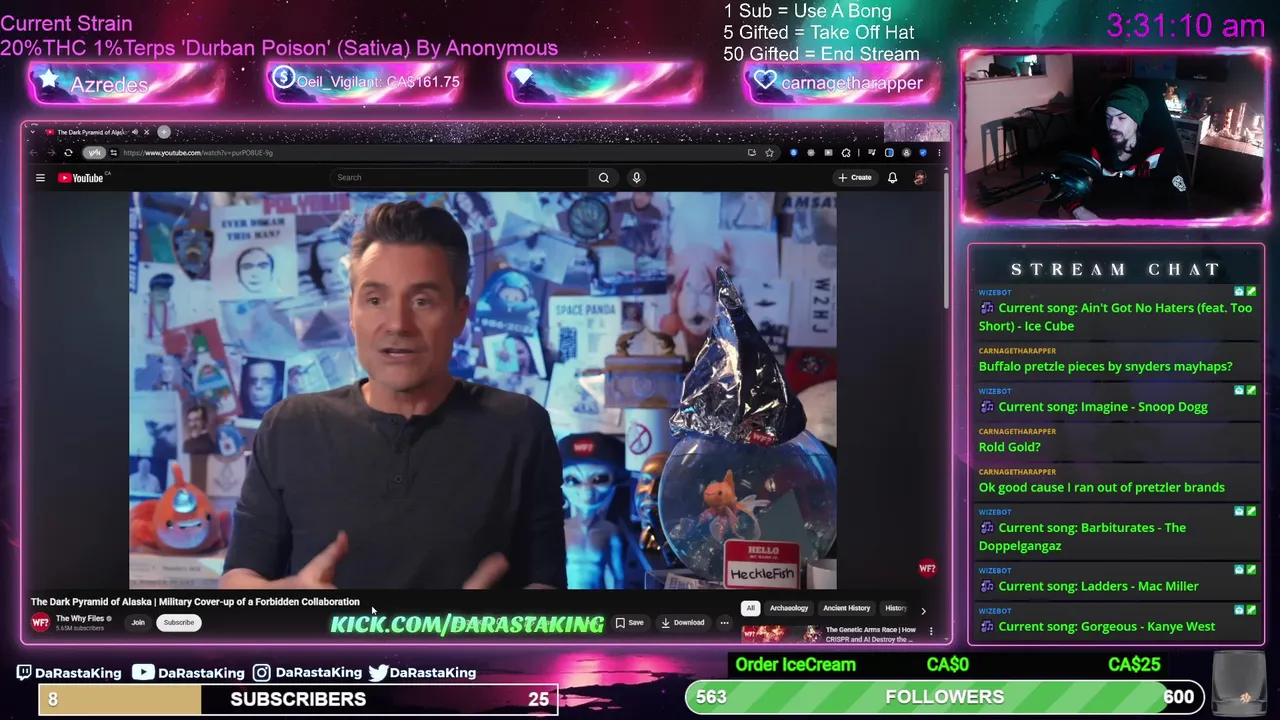This screenshot has width=1280, height=720.
Task: Open The Why Files channel name link
Action: 81,619
